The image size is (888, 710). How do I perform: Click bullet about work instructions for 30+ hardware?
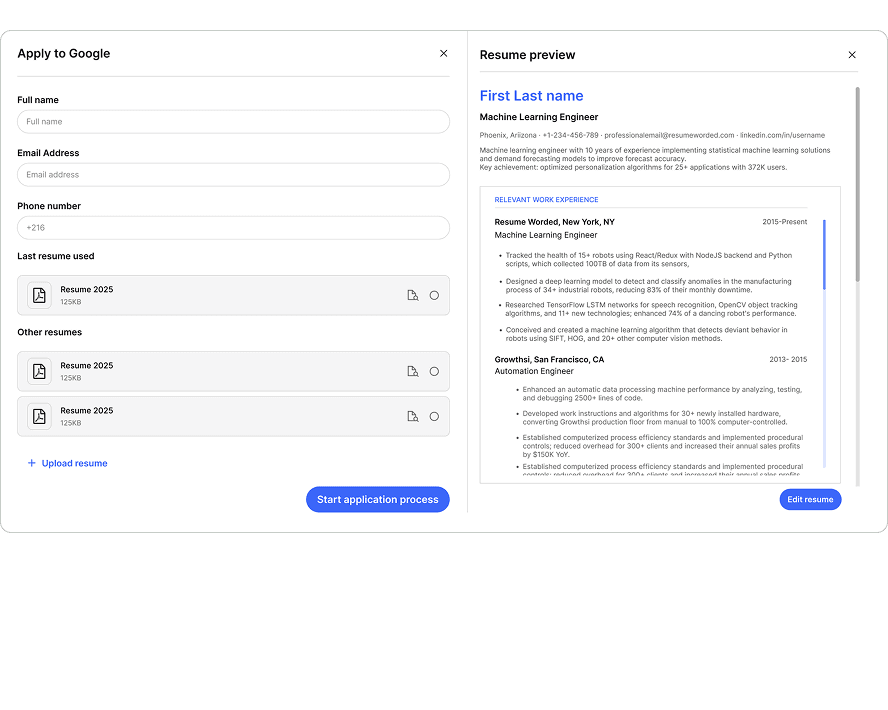click(x=654, y=418)
